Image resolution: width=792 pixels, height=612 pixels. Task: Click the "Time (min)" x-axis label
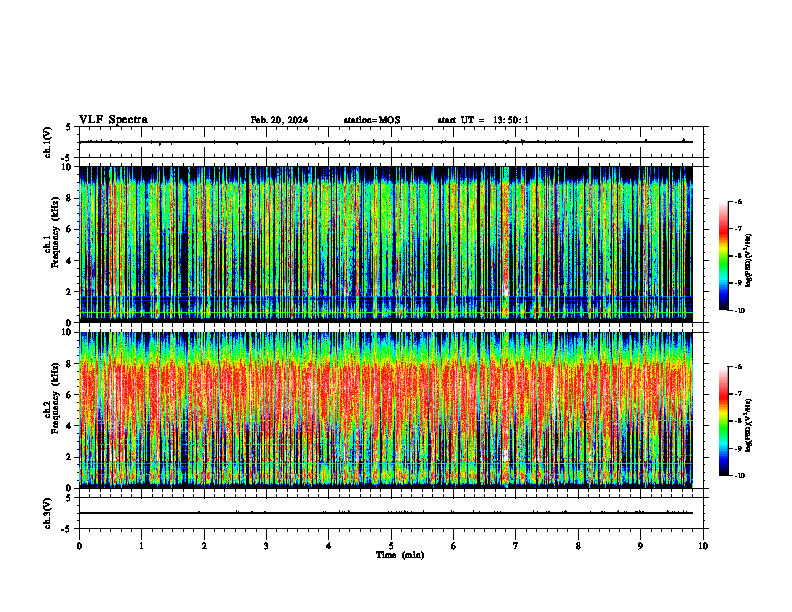(x=400, y=555)
